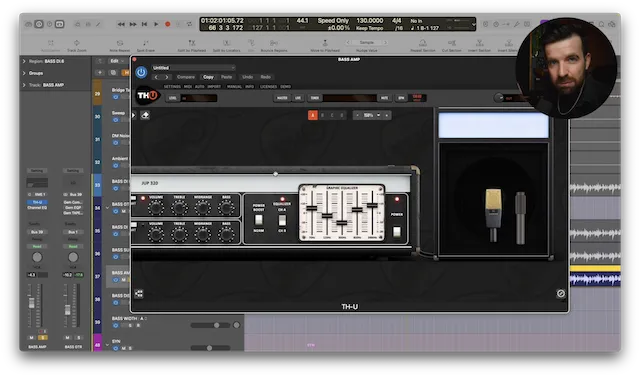Go to next plugin preset arrow
640x377 pixels.
tap(167, 77)
